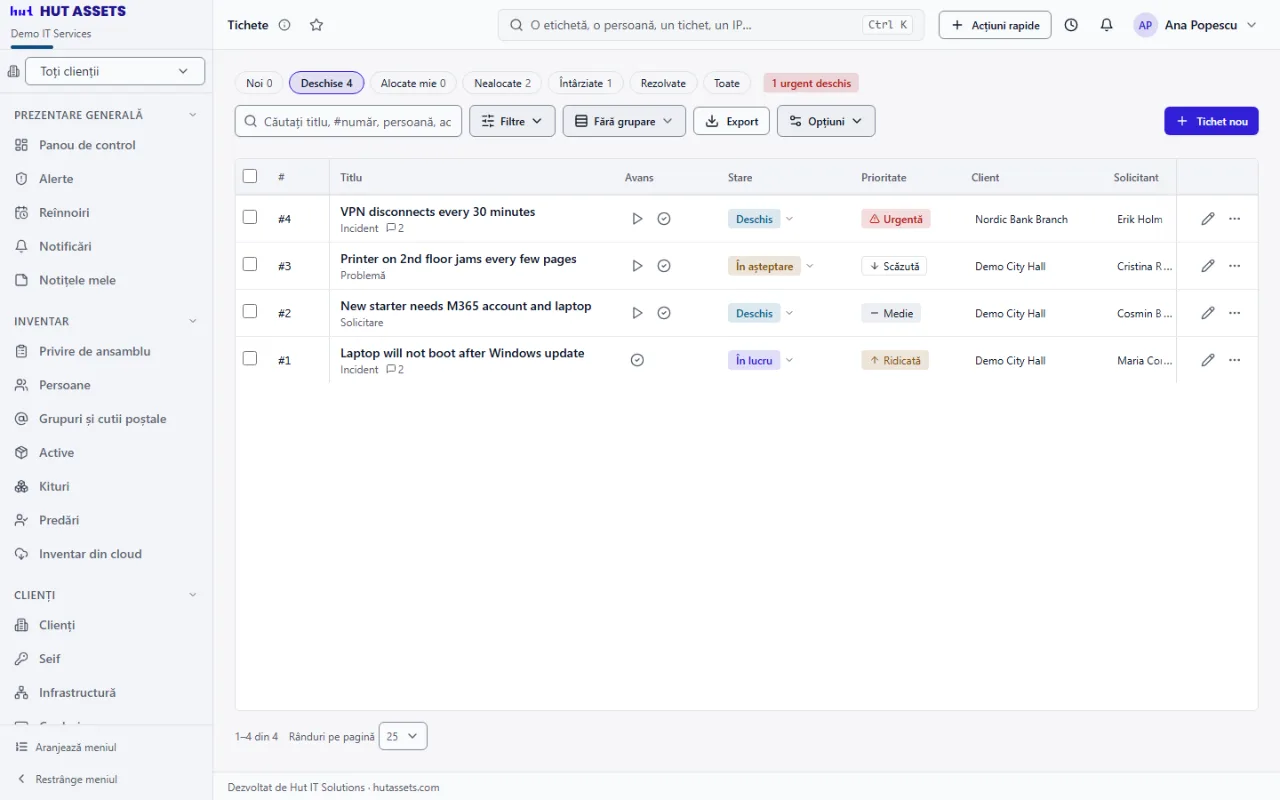The width and height of the screenshot is (1280, 800).
Task: Start work on ticket #4 play icon
Action: pyautogui.click(x=637, y=219)
